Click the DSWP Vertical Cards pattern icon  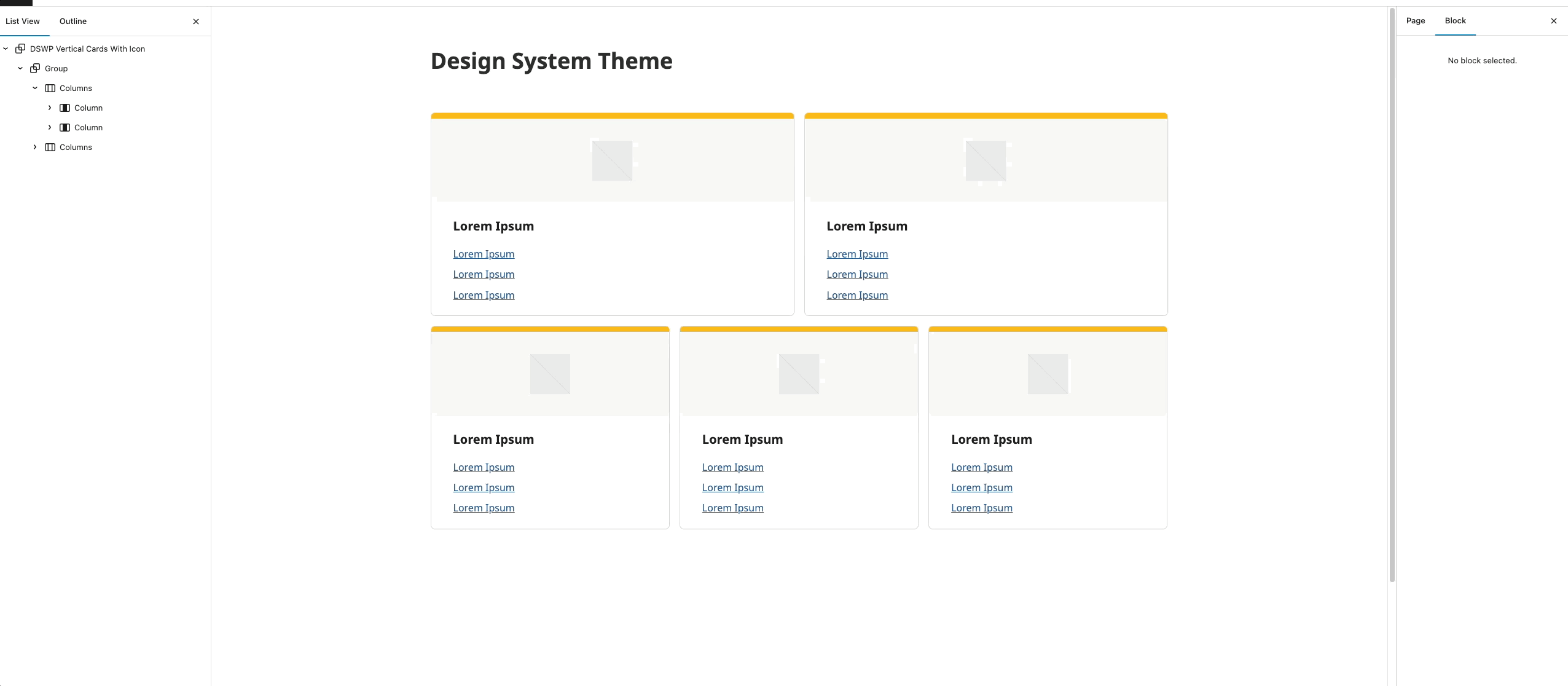20,49
